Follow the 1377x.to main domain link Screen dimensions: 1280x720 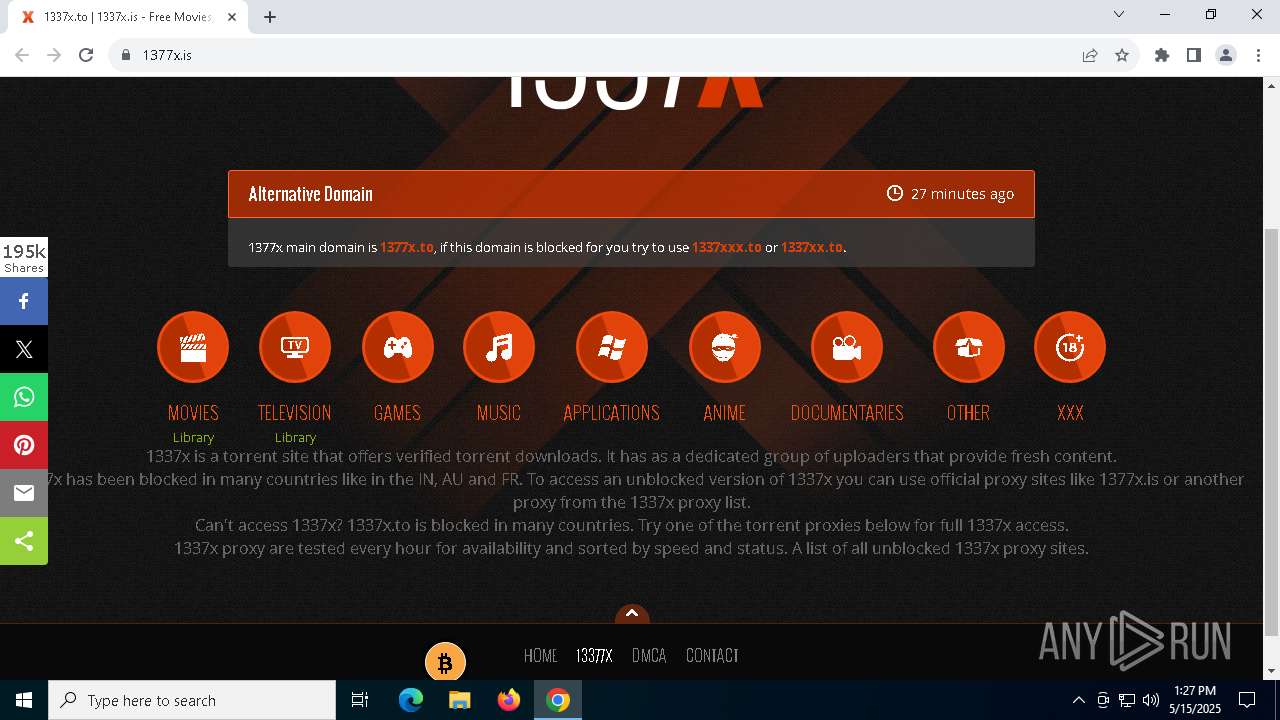(407, 247)
